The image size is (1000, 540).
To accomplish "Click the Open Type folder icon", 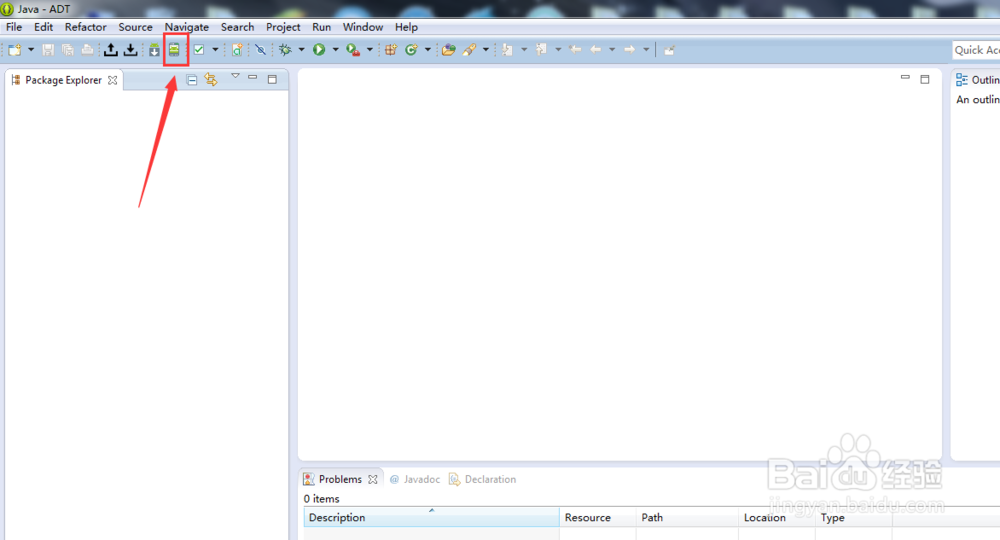I will click(448, 50).
